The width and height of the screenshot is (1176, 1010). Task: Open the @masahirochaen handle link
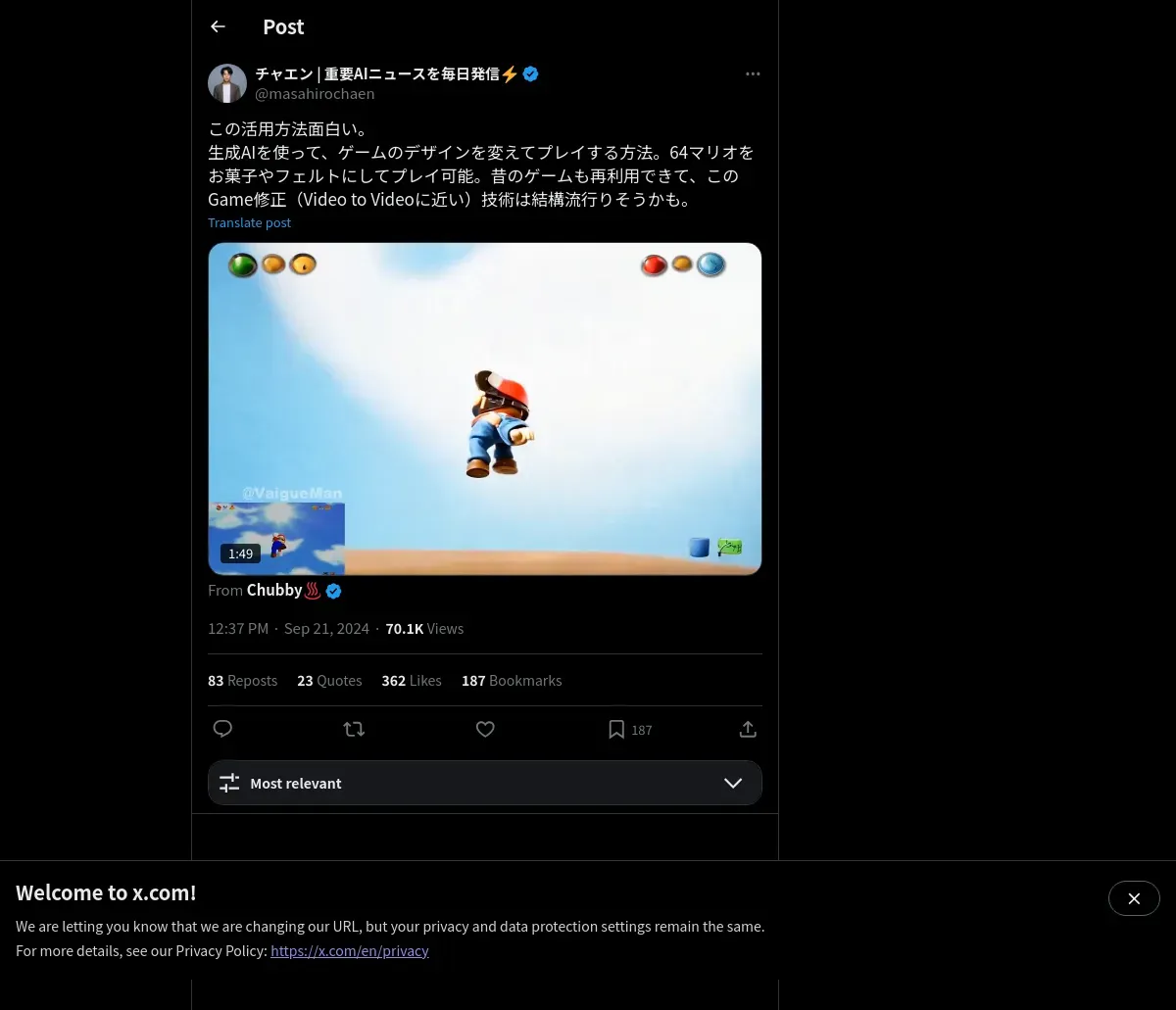point(315,94)
